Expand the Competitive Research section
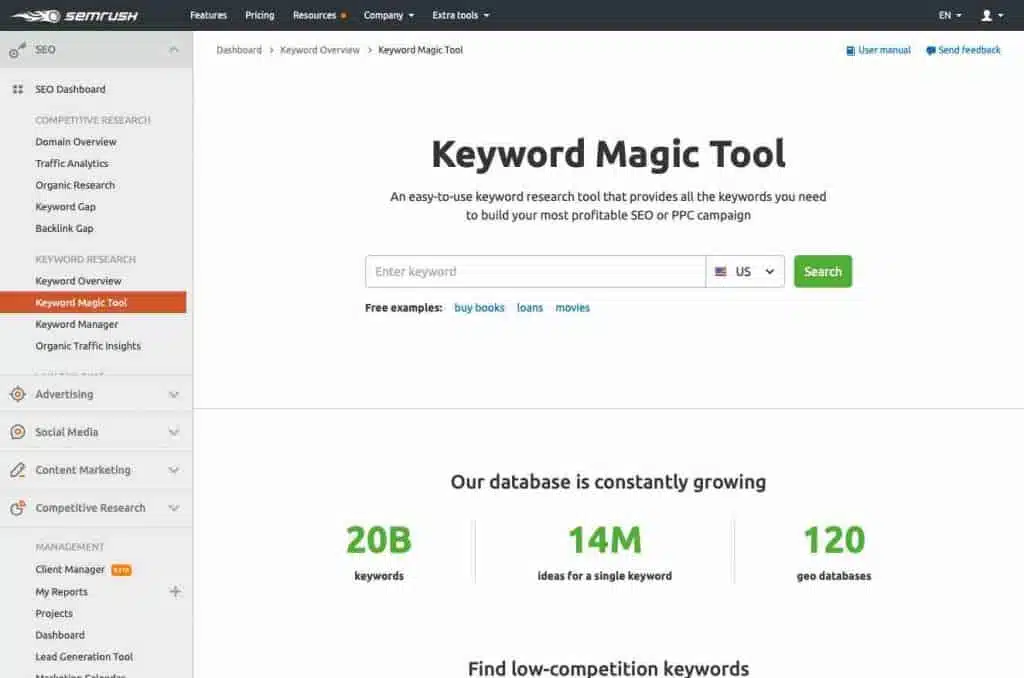The image size is (1024, 678). point(174,508)
